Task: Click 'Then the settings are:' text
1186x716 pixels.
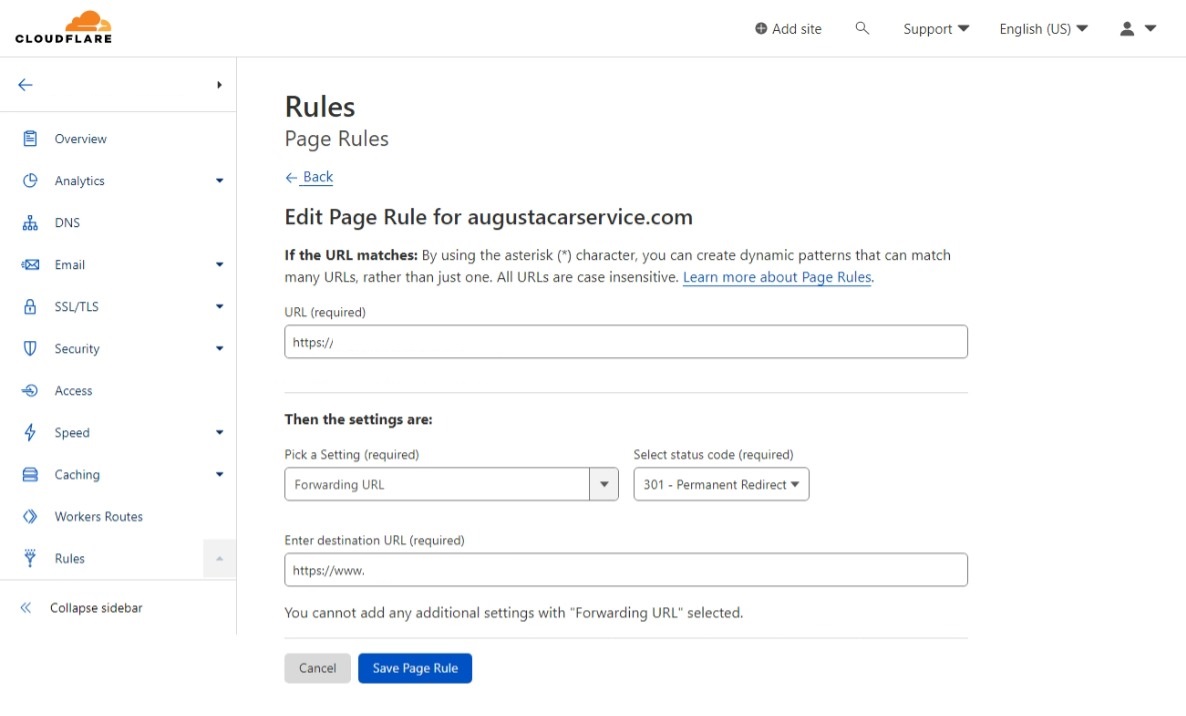Action: [x=359, y=420]
